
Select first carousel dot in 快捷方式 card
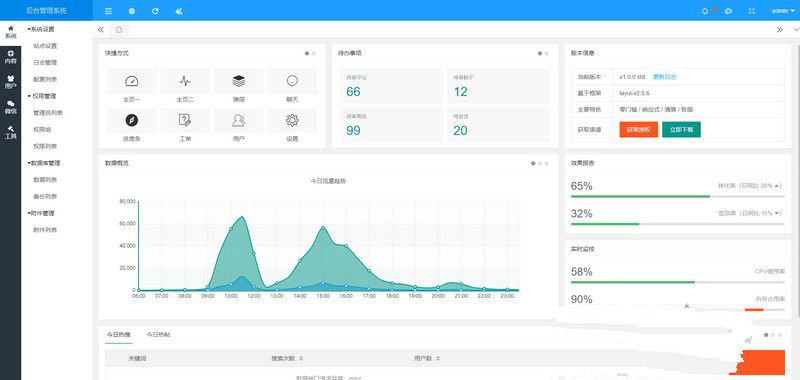(307, 53)
